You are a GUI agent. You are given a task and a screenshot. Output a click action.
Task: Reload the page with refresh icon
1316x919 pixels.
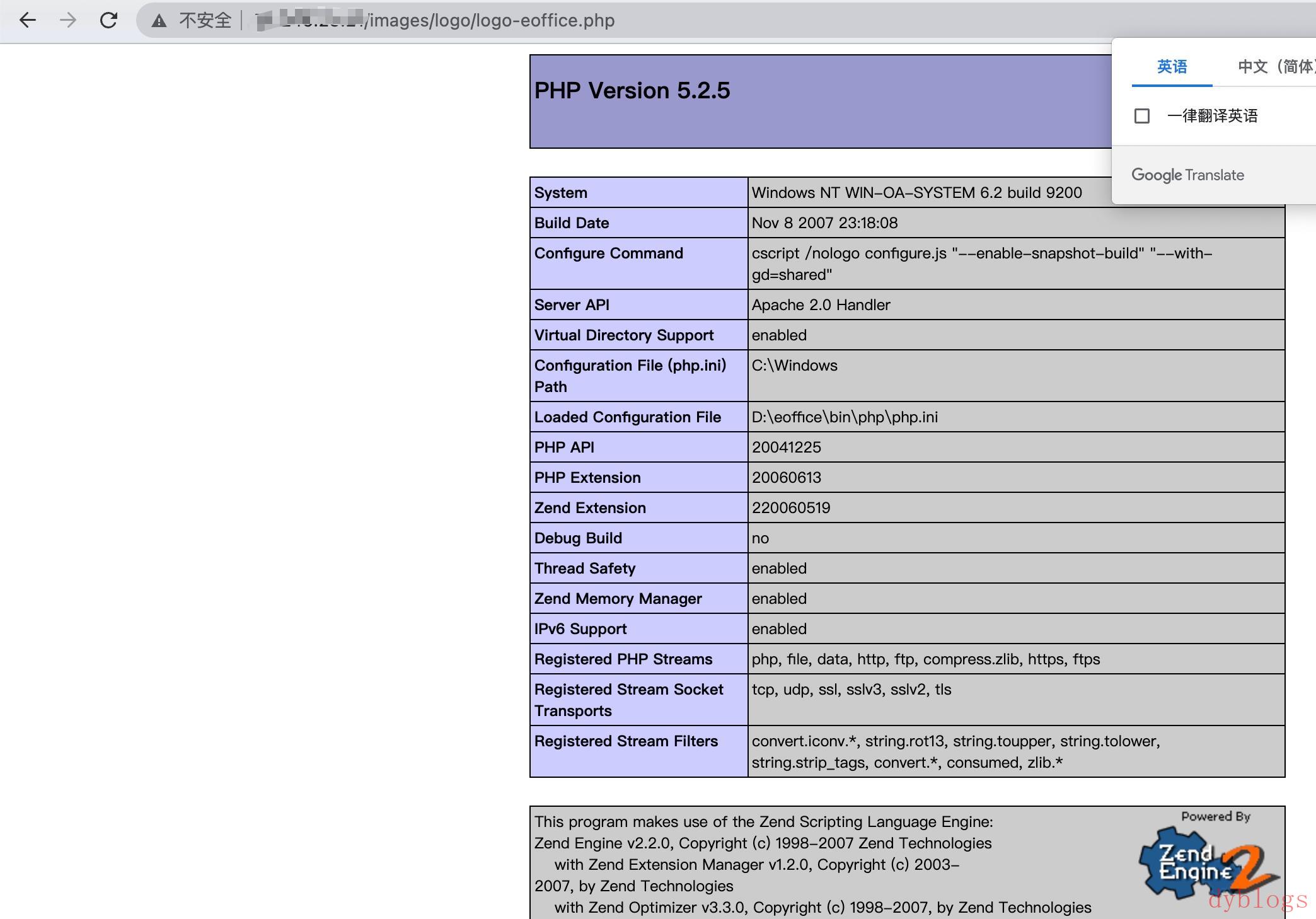point(108,20)
